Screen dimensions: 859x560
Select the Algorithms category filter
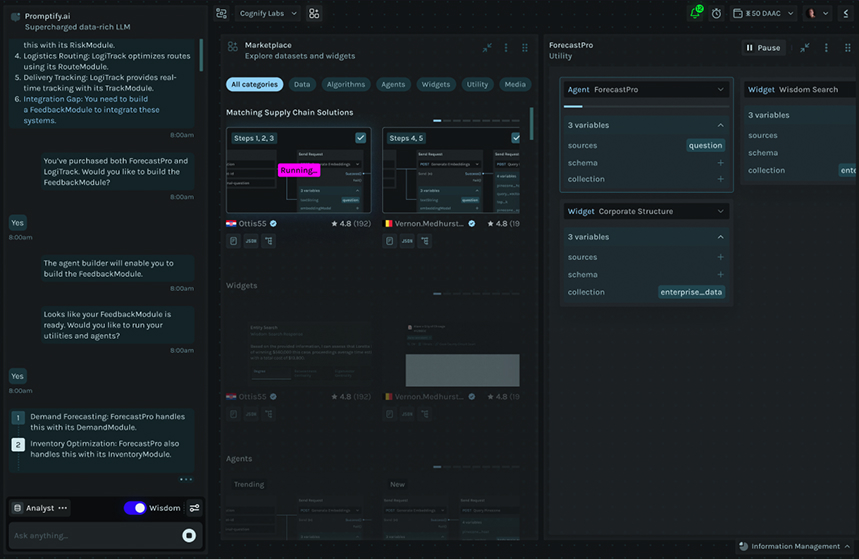coord(346,84)
